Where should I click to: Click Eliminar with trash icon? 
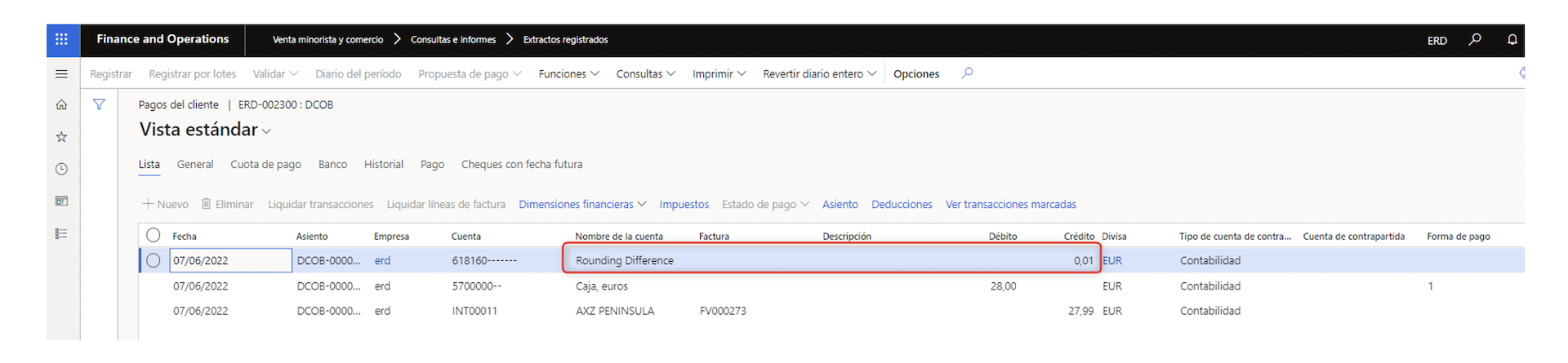227,204
